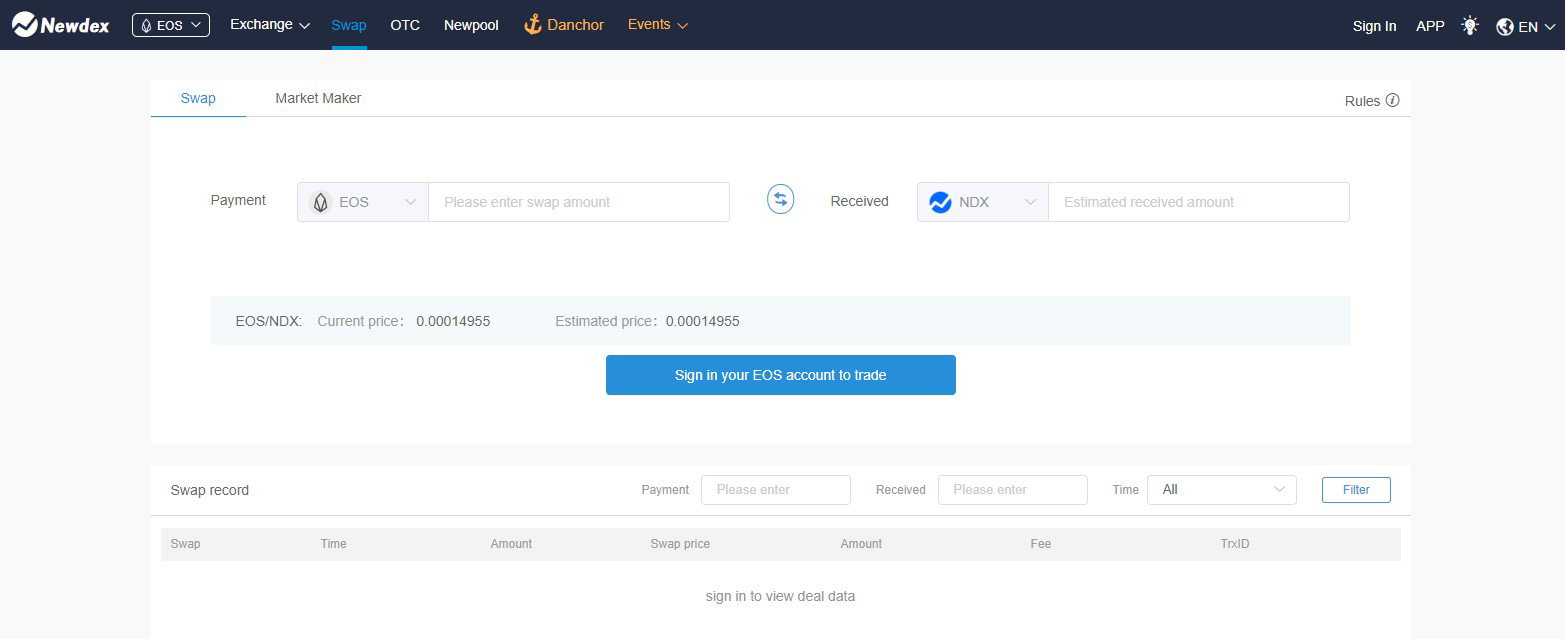Open the OTC page
This screenshot has width=1565, height=639.
[405, 25]
